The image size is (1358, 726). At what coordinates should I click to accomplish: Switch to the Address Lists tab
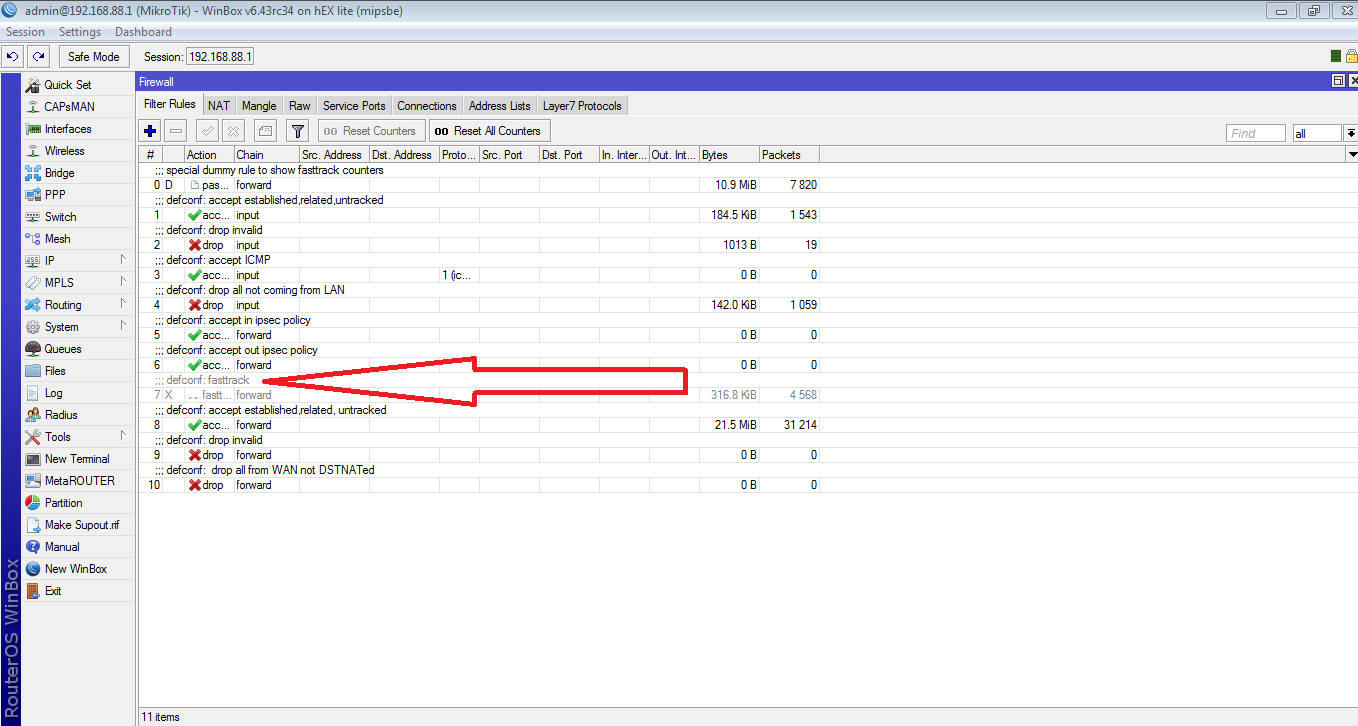coord(500,106)
